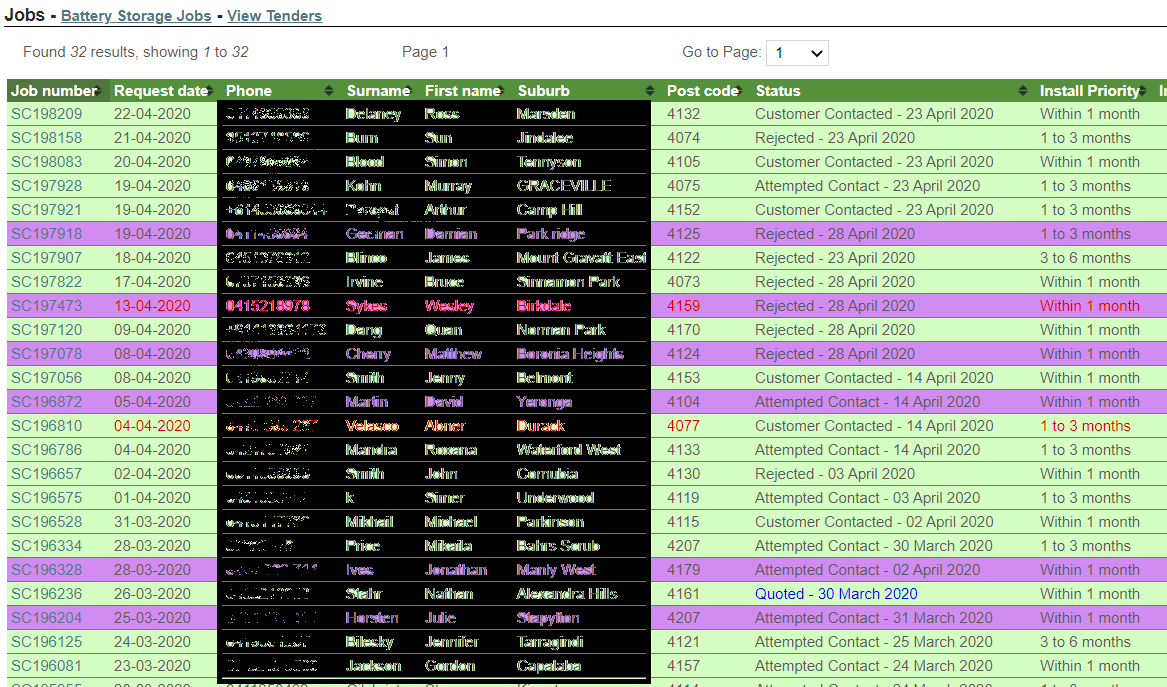Click 'Customer Contacted - 02 April 2020' status

(874, 522)
